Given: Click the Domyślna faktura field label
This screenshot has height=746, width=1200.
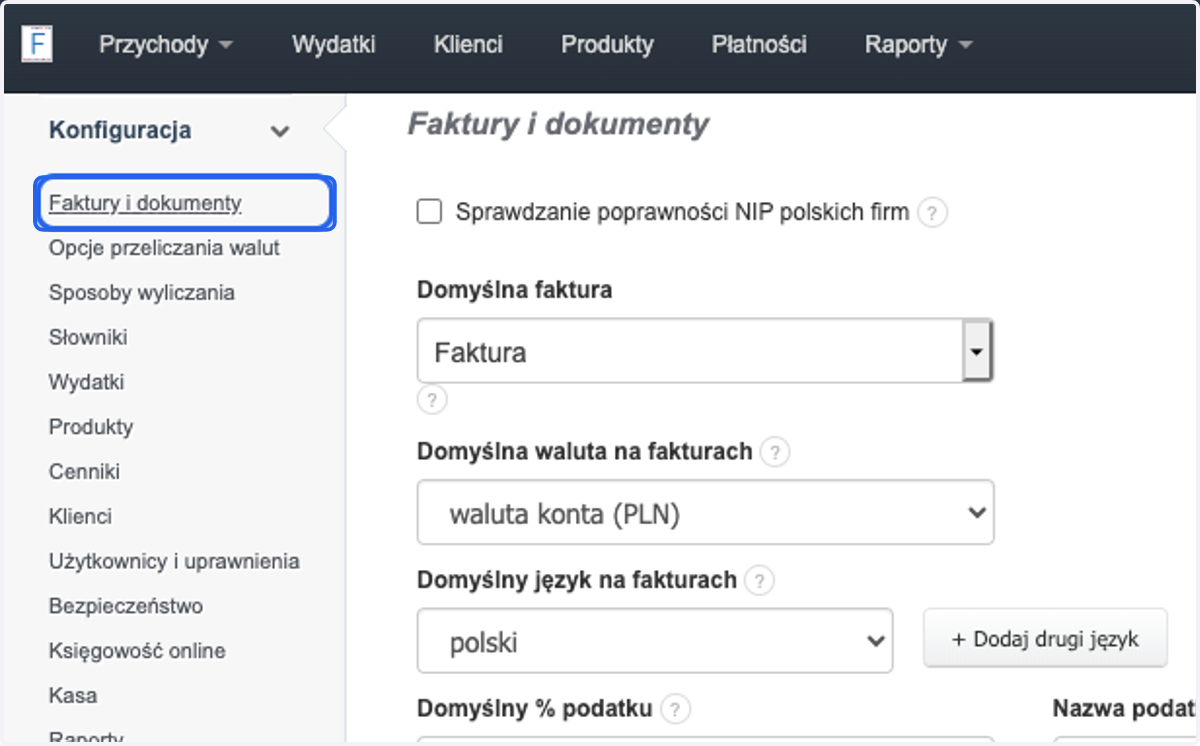Looking at the screenshot, I should click(515, 290).
